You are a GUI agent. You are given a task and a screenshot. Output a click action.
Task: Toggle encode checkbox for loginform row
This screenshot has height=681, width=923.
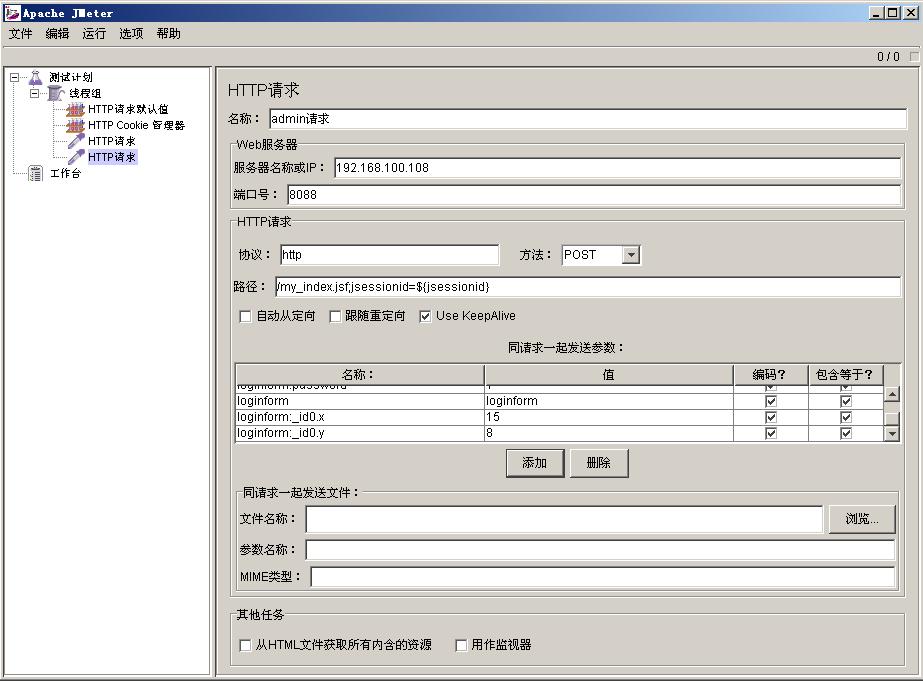(771, 401)
